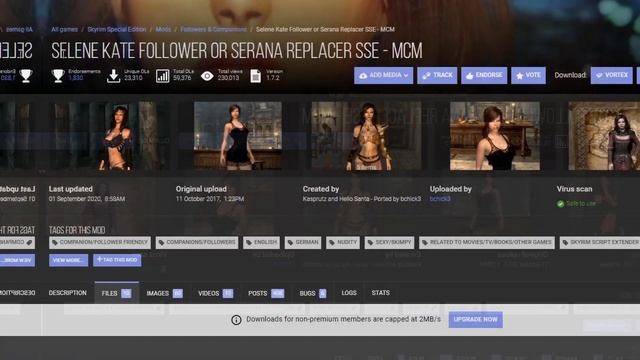640x360 pixels.
Task: Open the Add Media dropdown
Action: click(x=383, y=76)
